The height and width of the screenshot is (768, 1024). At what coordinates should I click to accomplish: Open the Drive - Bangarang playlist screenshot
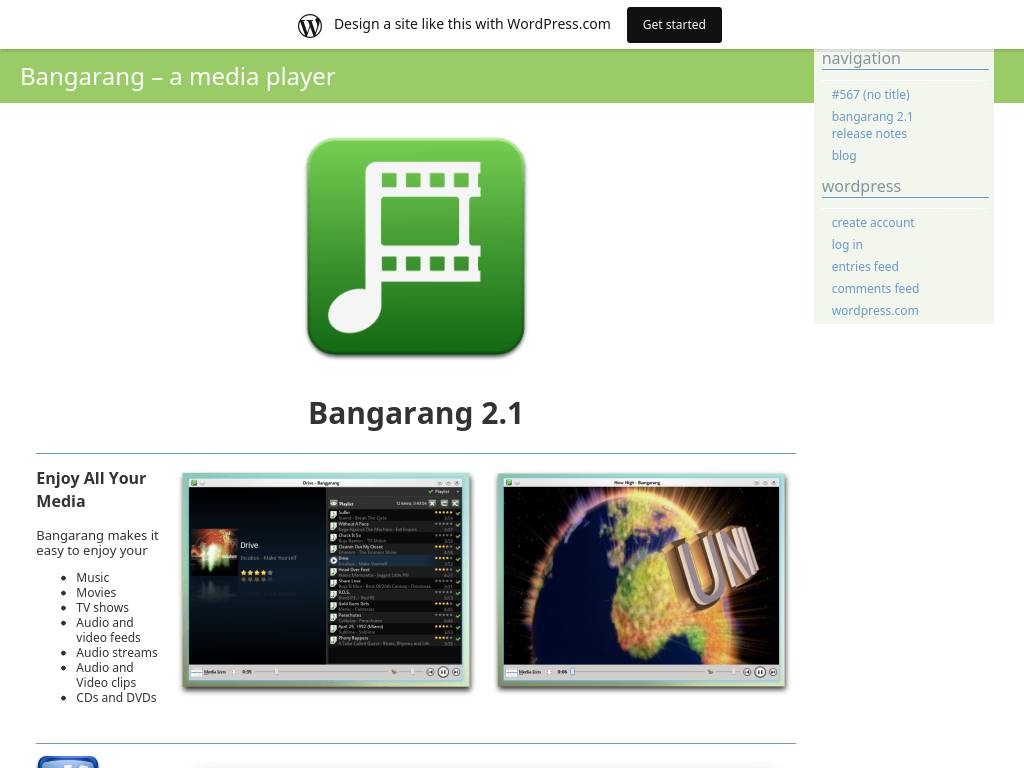327,581
